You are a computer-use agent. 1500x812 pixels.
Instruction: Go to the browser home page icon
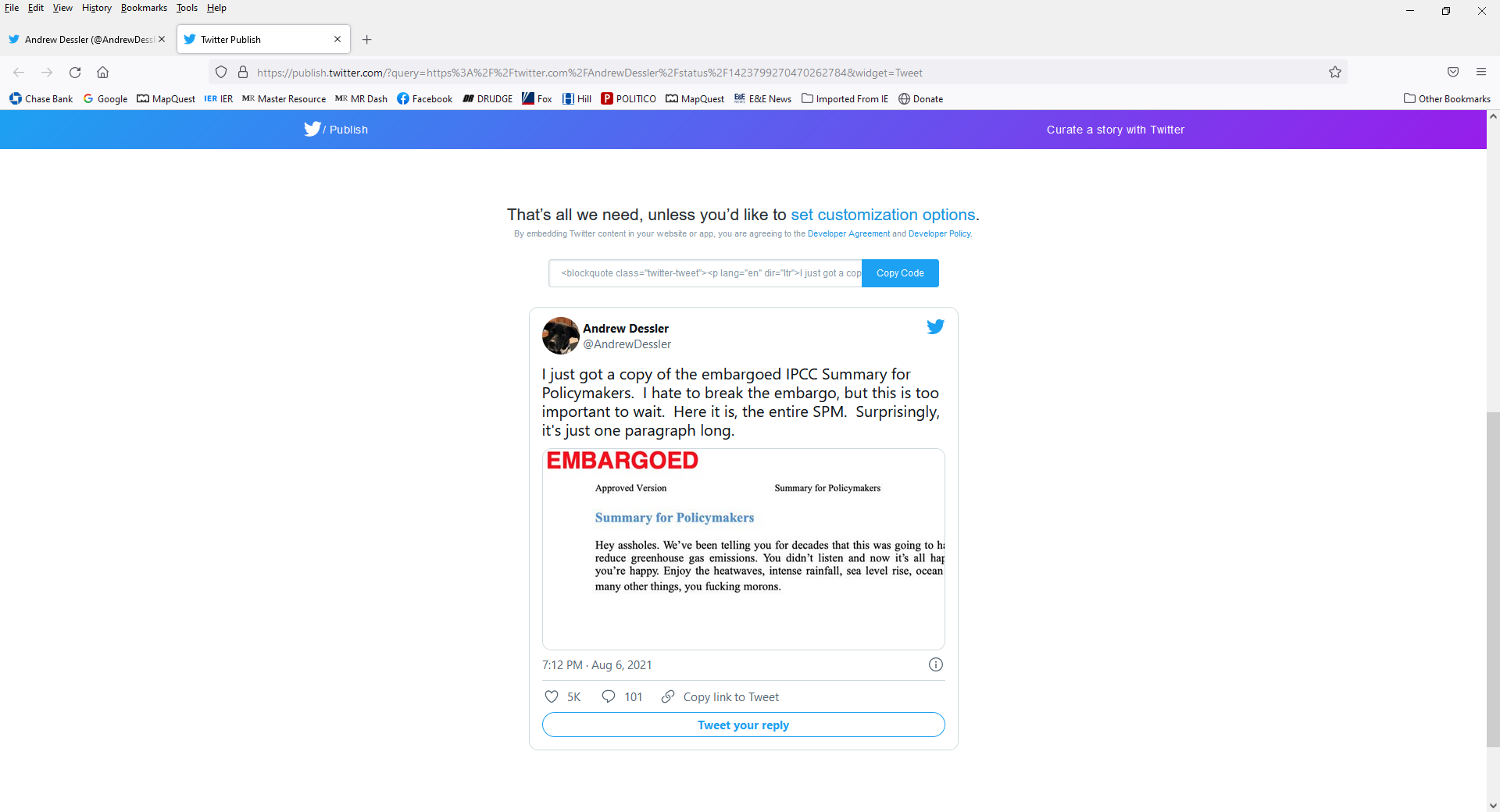pyautogui.click(x=102, y=73)
